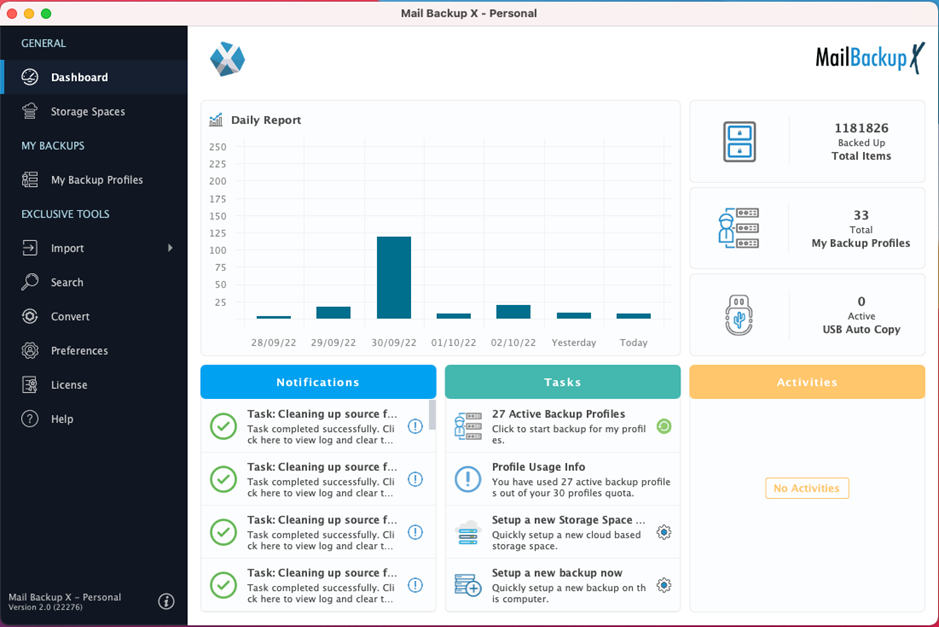This screenshot has width=939, height=627.
Task: Click the USB Auto Copy icon
Action: click(x=739, y=315)
